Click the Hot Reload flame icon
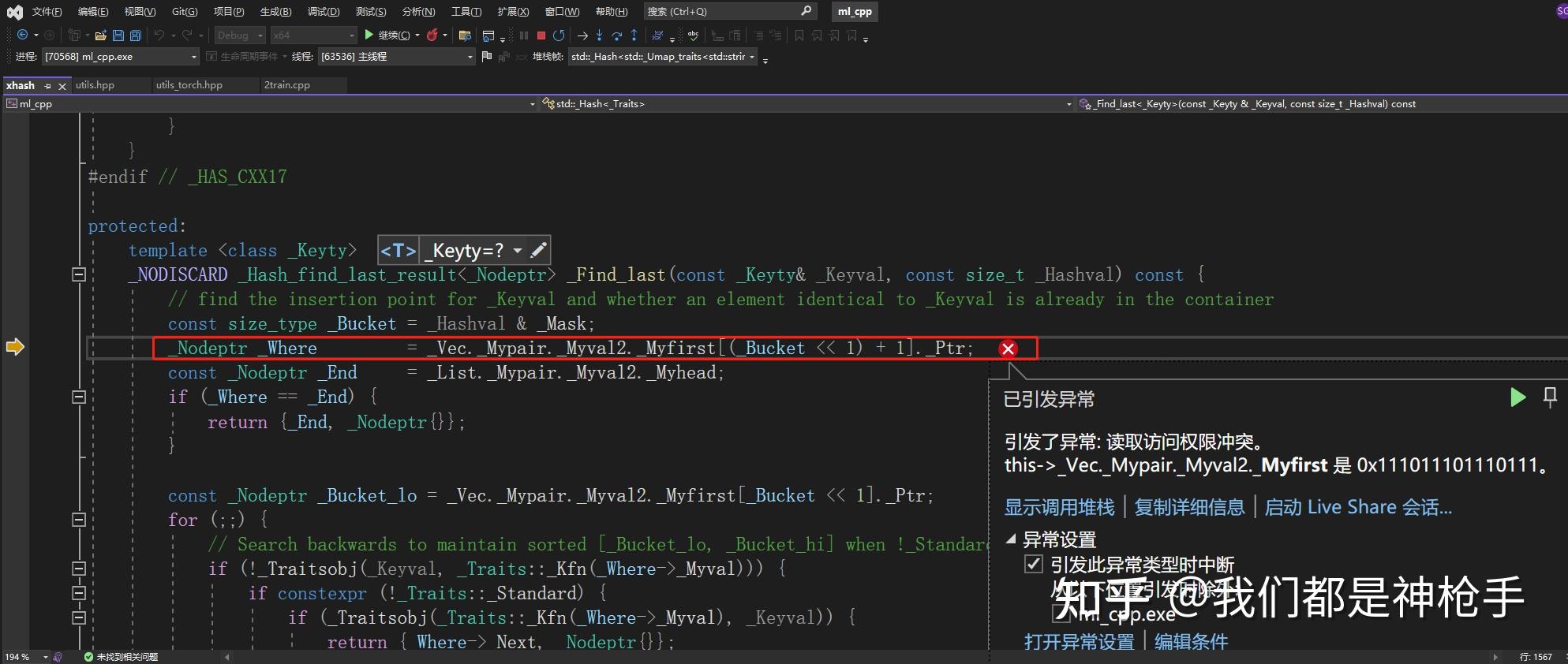This screenshot has width=1568, height=664. [432, 35]
